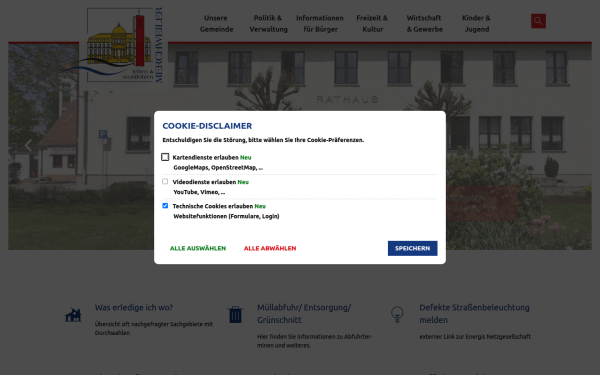Screen dimensions: 600x375
Task: Open the 'Wirtschaft & Gewerbe' menu
Action: 424,23
